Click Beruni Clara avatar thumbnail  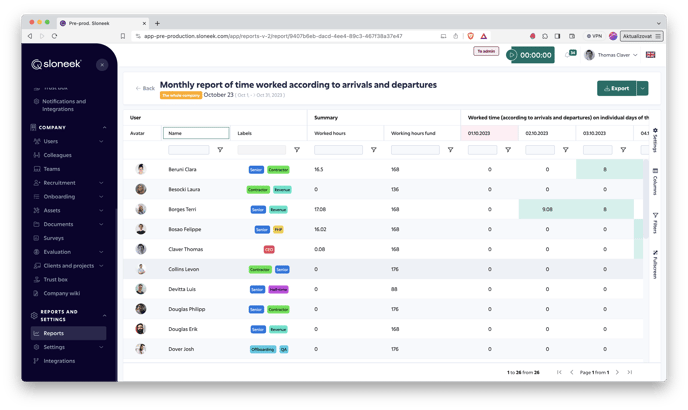tap(141, 169)
